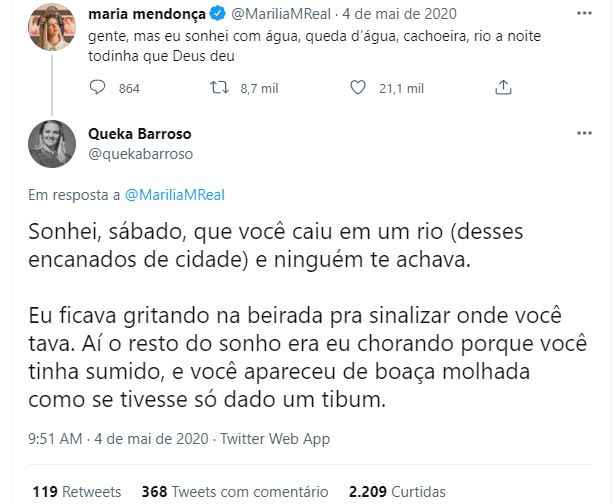Open maria mendonça's profile picture

click(x=49, y=25)
